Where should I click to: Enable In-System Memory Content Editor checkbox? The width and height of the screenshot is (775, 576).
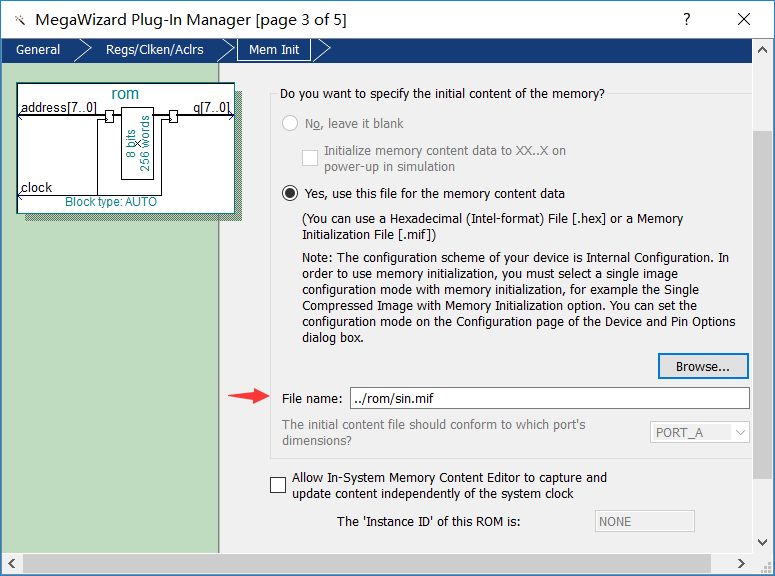278,485
